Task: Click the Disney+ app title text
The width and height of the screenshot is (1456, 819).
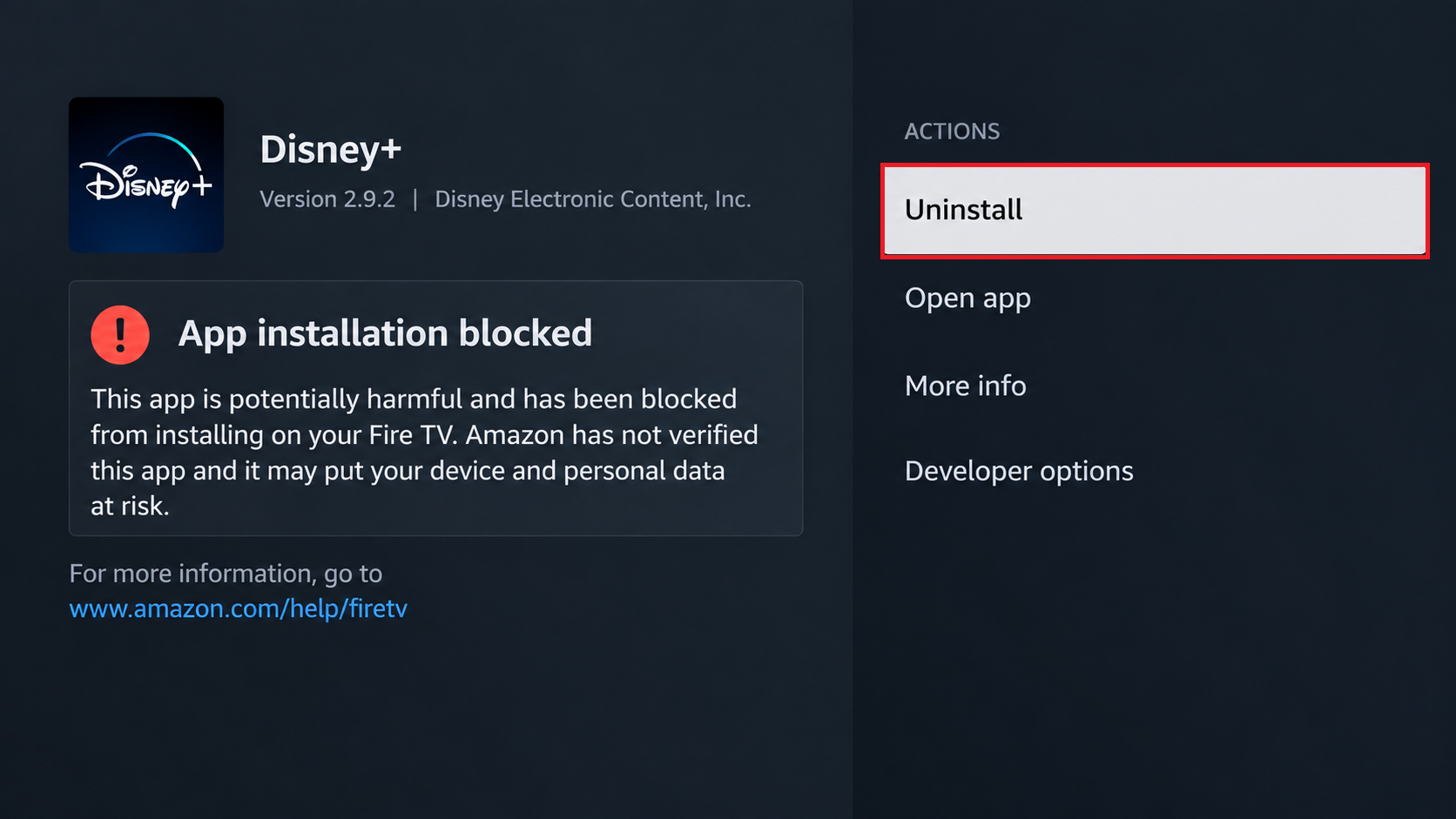Action: click(331, 150)
